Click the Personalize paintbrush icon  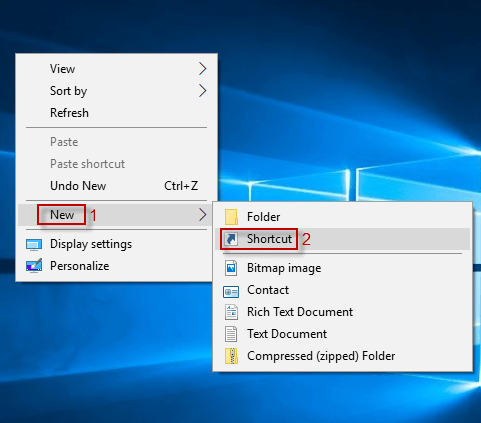pyautogui.click(x=34, y=266)
